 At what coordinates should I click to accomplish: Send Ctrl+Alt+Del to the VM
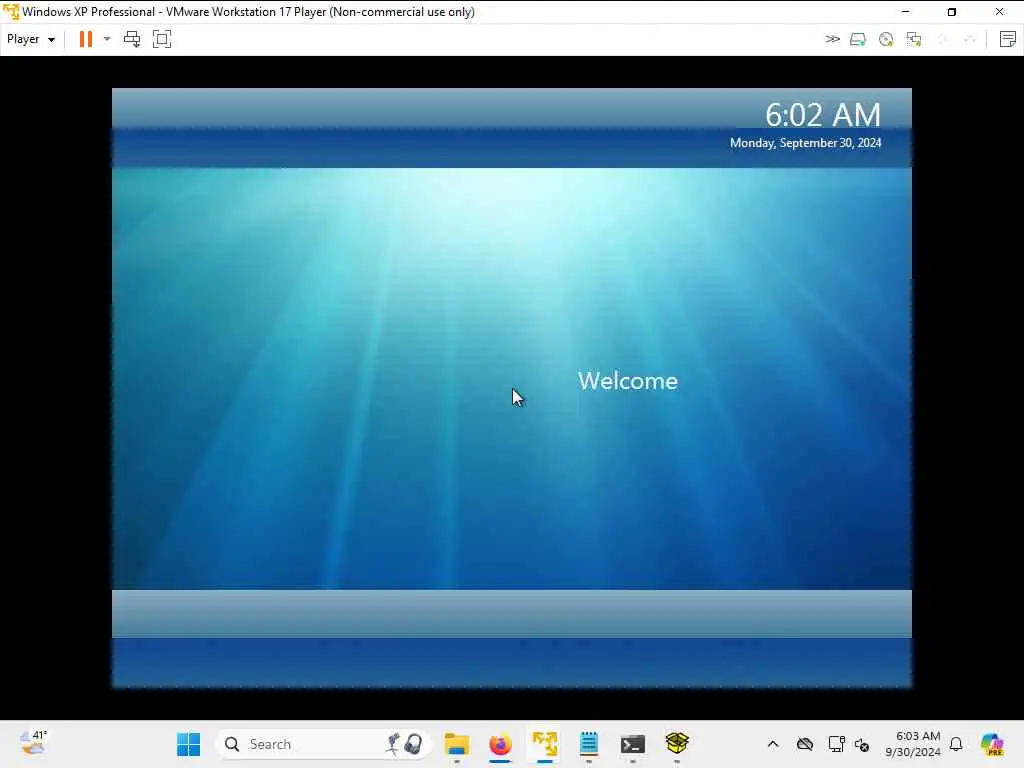click(132, 39)
